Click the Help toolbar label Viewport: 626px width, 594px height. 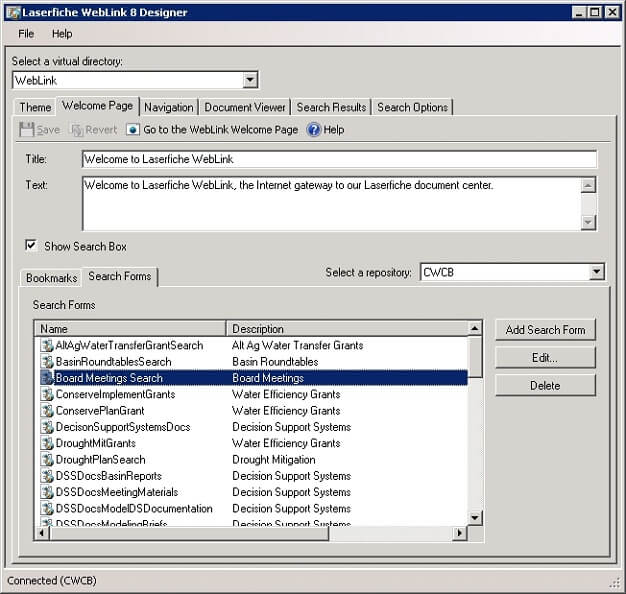coord(334,130)
